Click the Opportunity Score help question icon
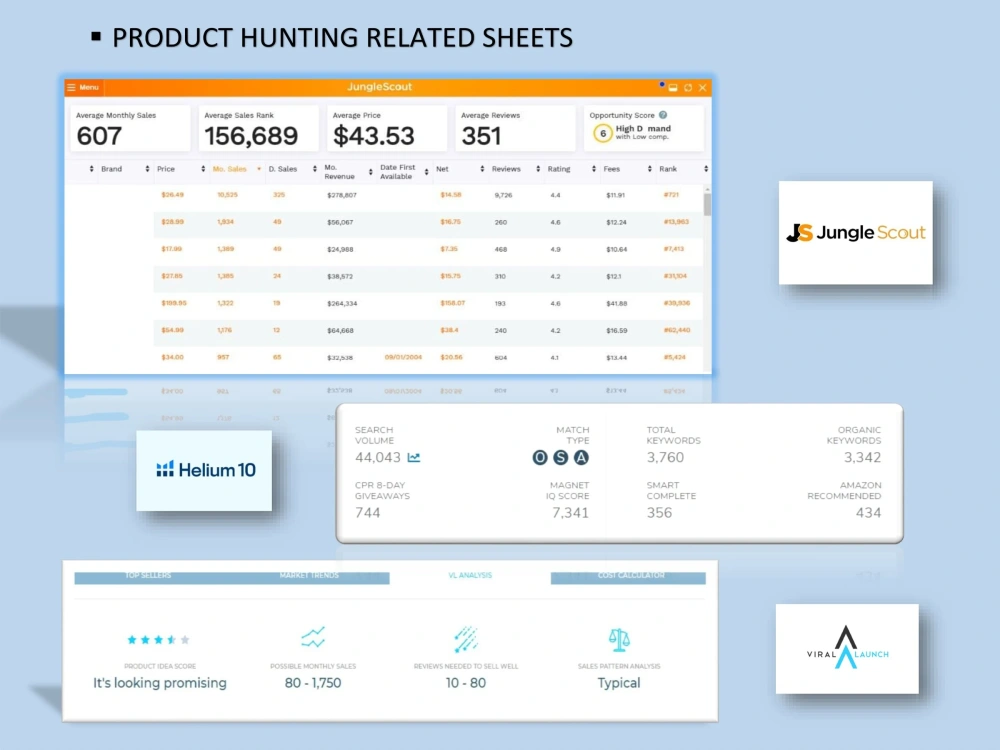1000x750 pixels. pyautogui.click(x=663, y=115)
